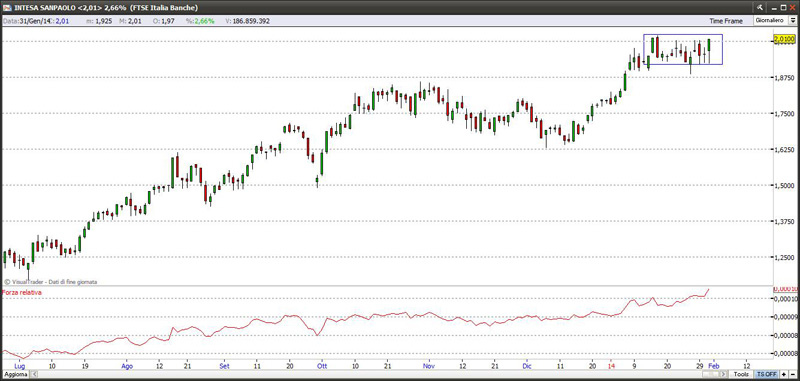Click the 0,00010 relative strength axis label

786,298
